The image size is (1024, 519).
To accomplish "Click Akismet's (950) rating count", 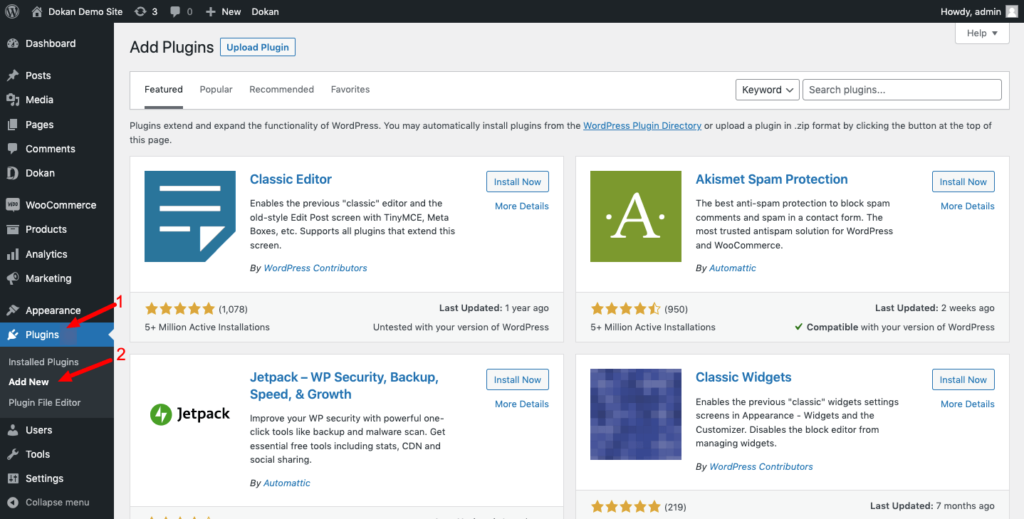I will coord(676,309).
